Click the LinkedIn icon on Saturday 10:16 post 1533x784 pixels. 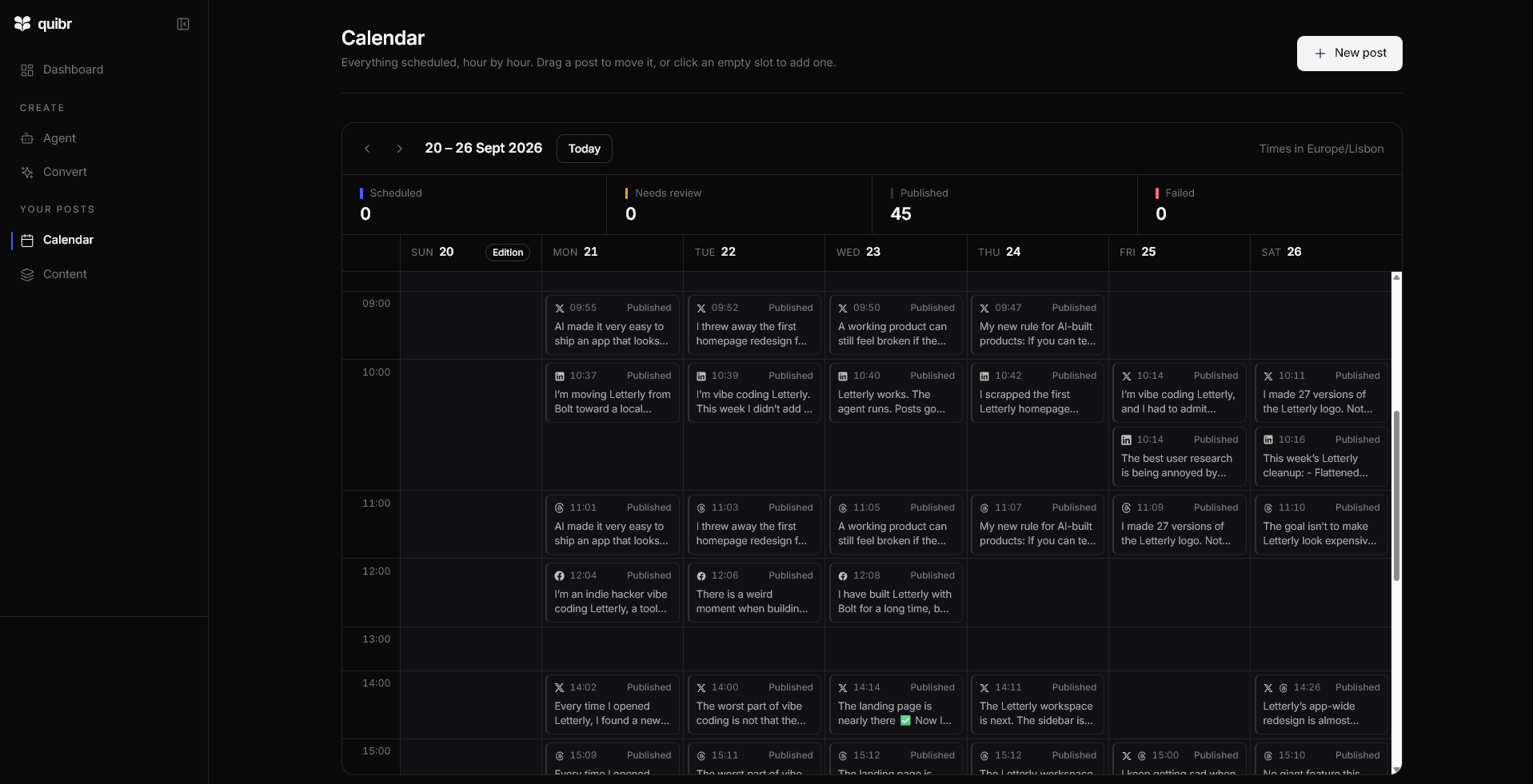click(1268, 440)
